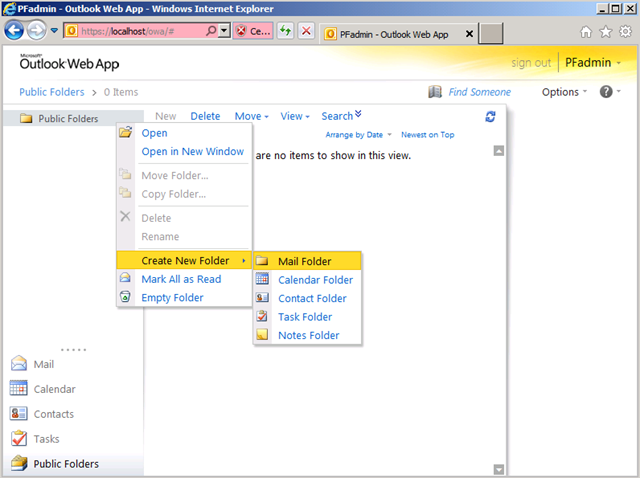Go to Contacts in the navigation pane
This screenshot has width=640, height=478.
click(42, 414)
